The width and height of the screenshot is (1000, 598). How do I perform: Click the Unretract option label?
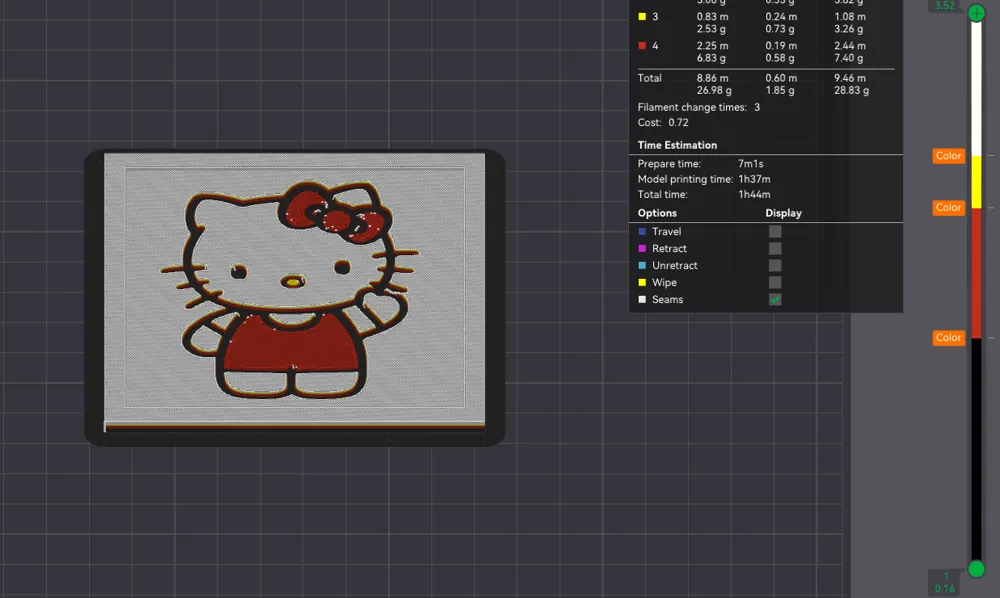point(675,265)
